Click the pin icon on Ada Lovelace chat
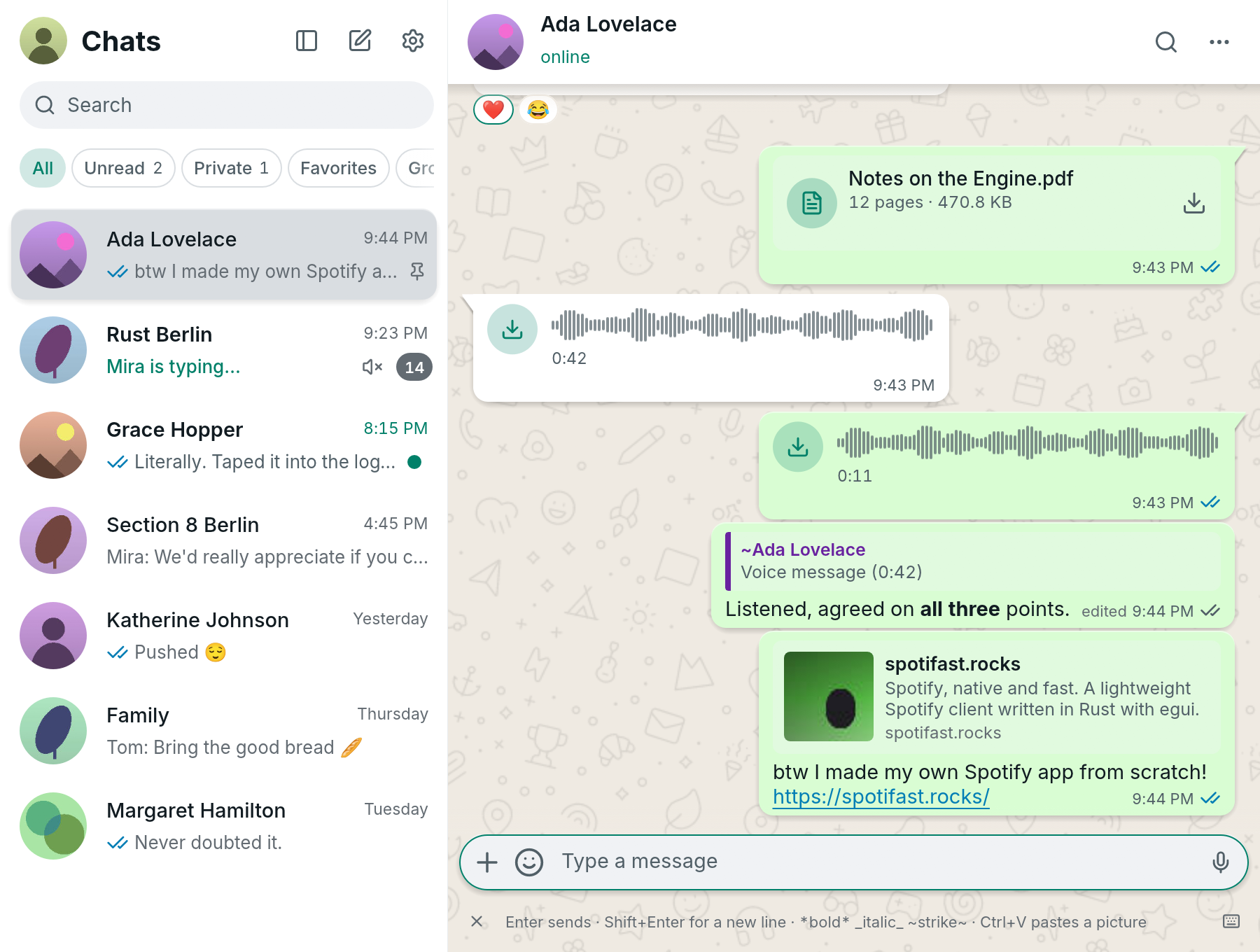 click(417, 272)
